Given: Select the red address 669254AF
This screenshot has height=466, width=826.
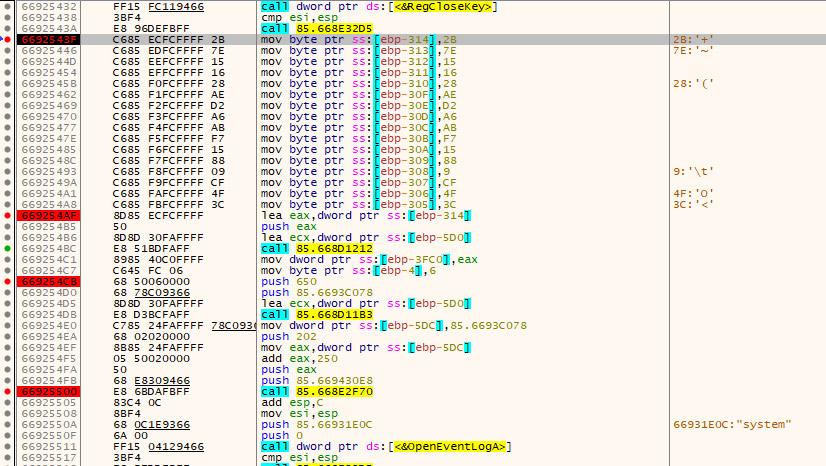Looking at the screenshot, I should 48,215.
